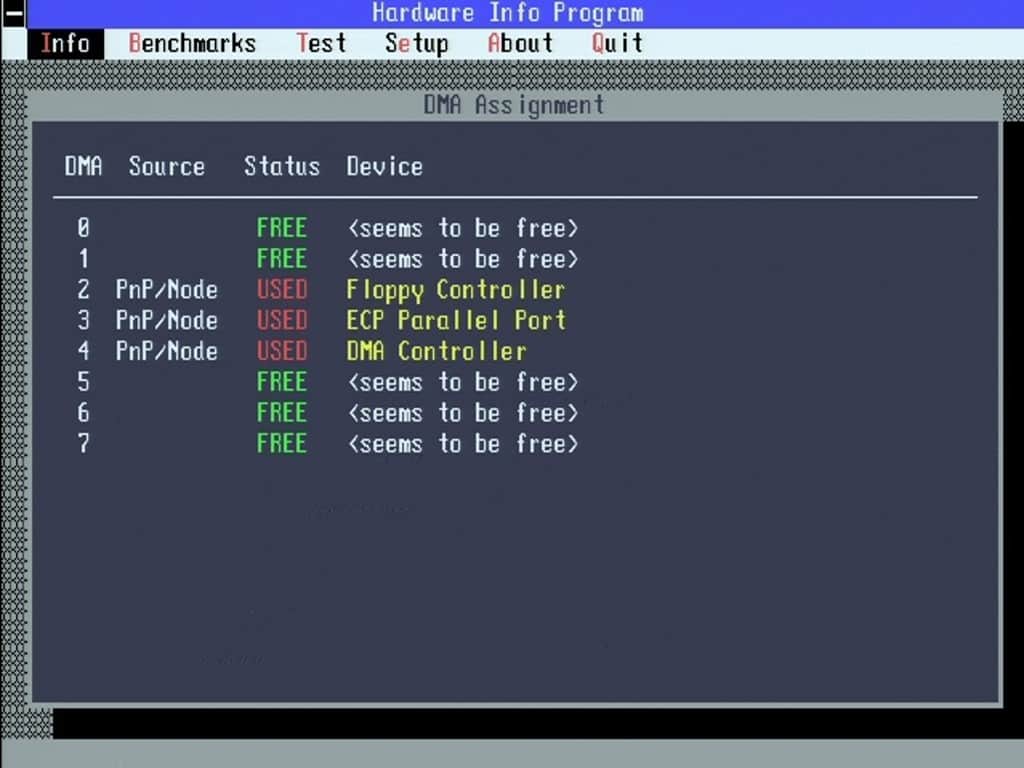Click the DMA Controller device entry
The image size is (1024, 768).
(x=436, y=351)
